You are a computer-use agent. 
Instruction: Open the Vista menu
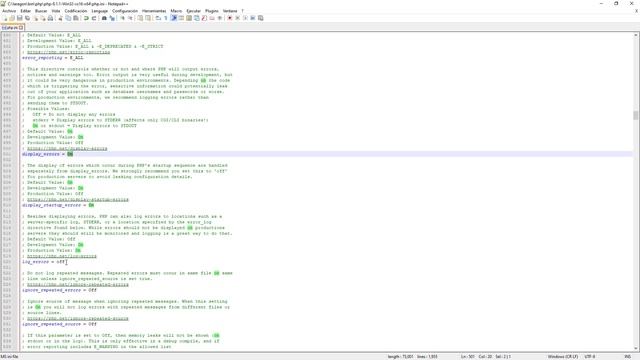coord(56,11)
